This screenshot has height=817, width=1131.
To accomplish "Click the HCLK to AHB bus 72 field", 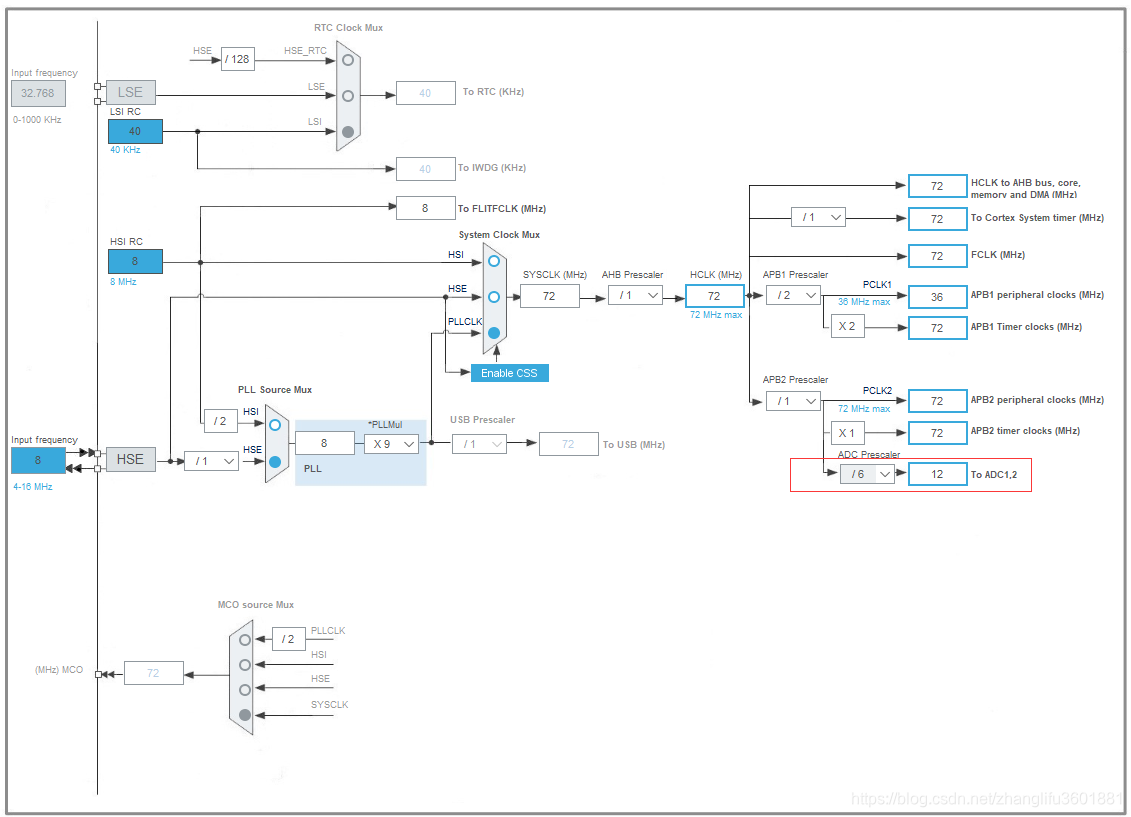I will coord(937,185).
